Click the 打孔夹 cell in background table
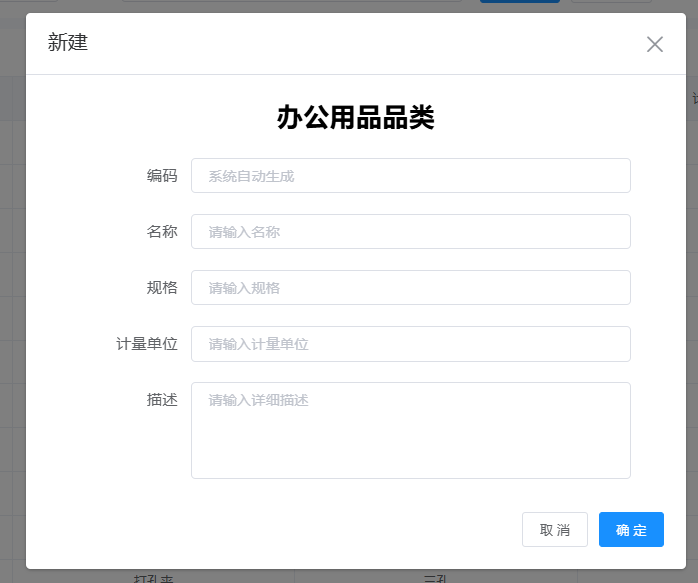 coord(154,578)
